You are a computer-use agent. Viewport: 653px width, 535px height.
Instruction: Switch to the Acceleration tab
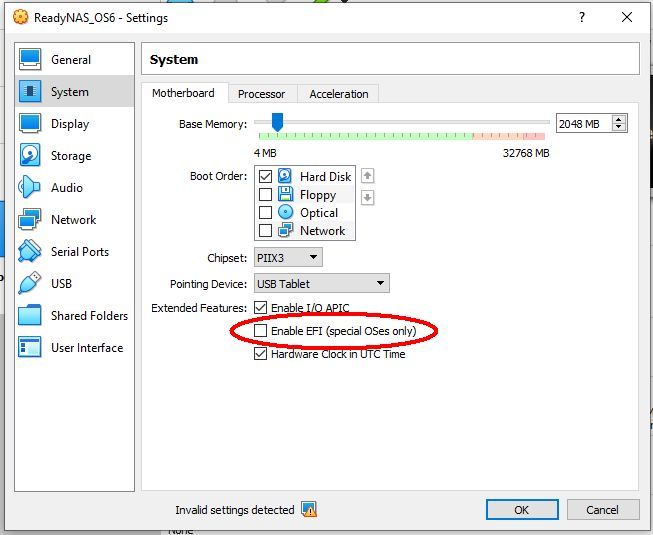pos(339,94)
